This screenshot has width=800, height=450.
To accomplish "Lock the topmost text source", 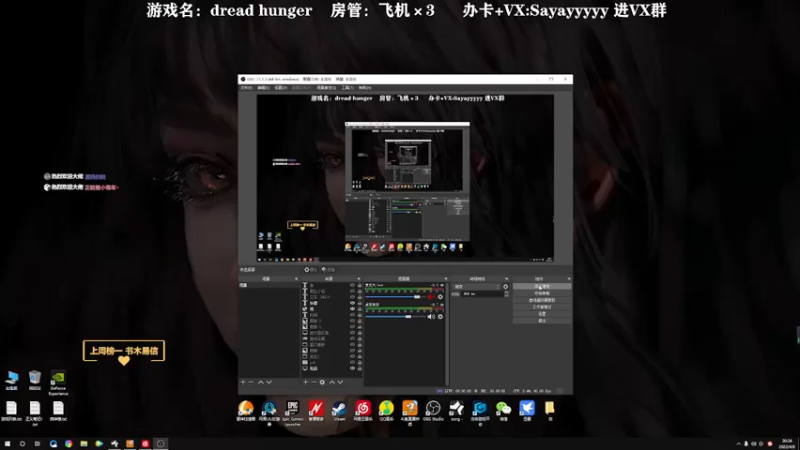I will 360,285.
